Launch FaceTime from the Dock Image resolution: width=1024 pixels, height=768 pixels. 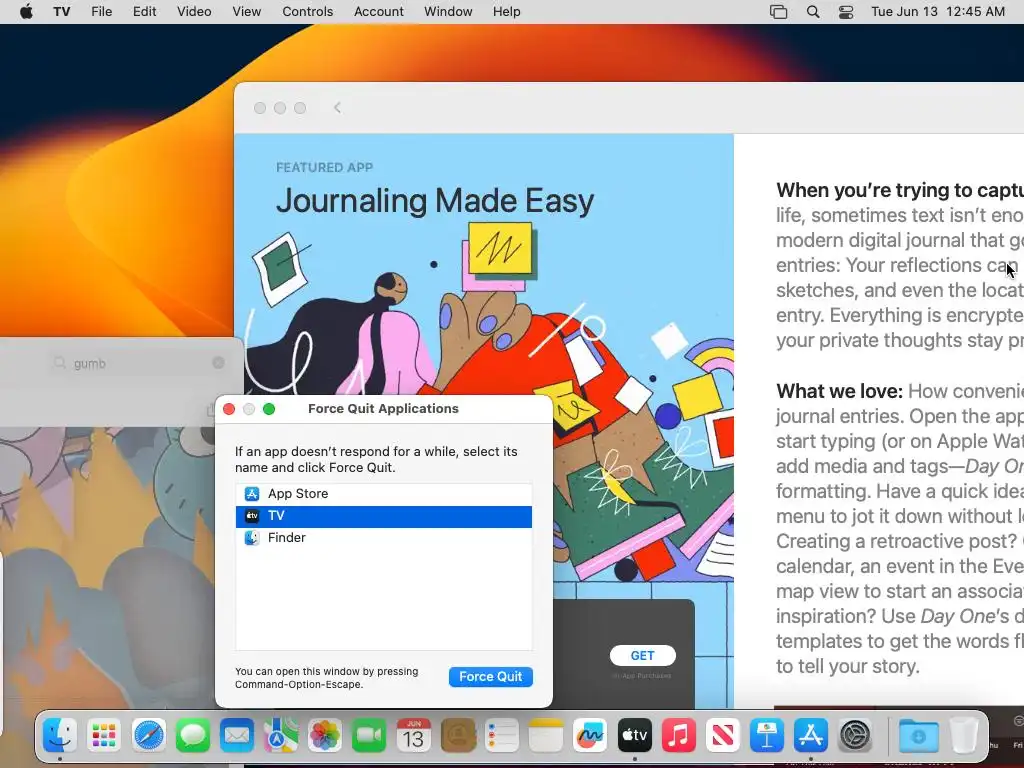(369, 737)
